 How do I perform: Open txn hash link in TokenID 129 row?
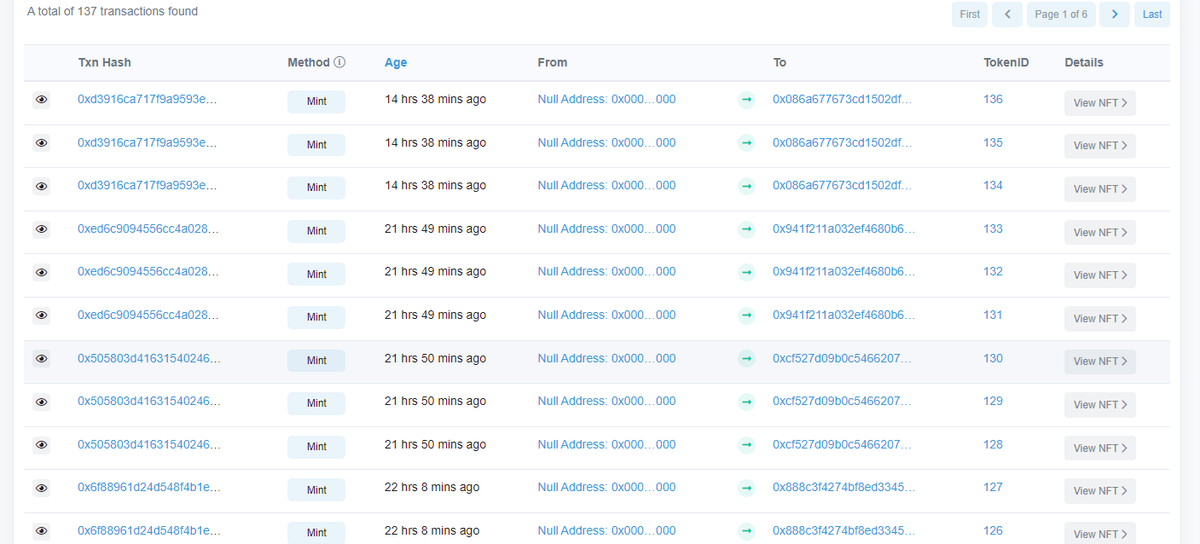tap(149, 401)
